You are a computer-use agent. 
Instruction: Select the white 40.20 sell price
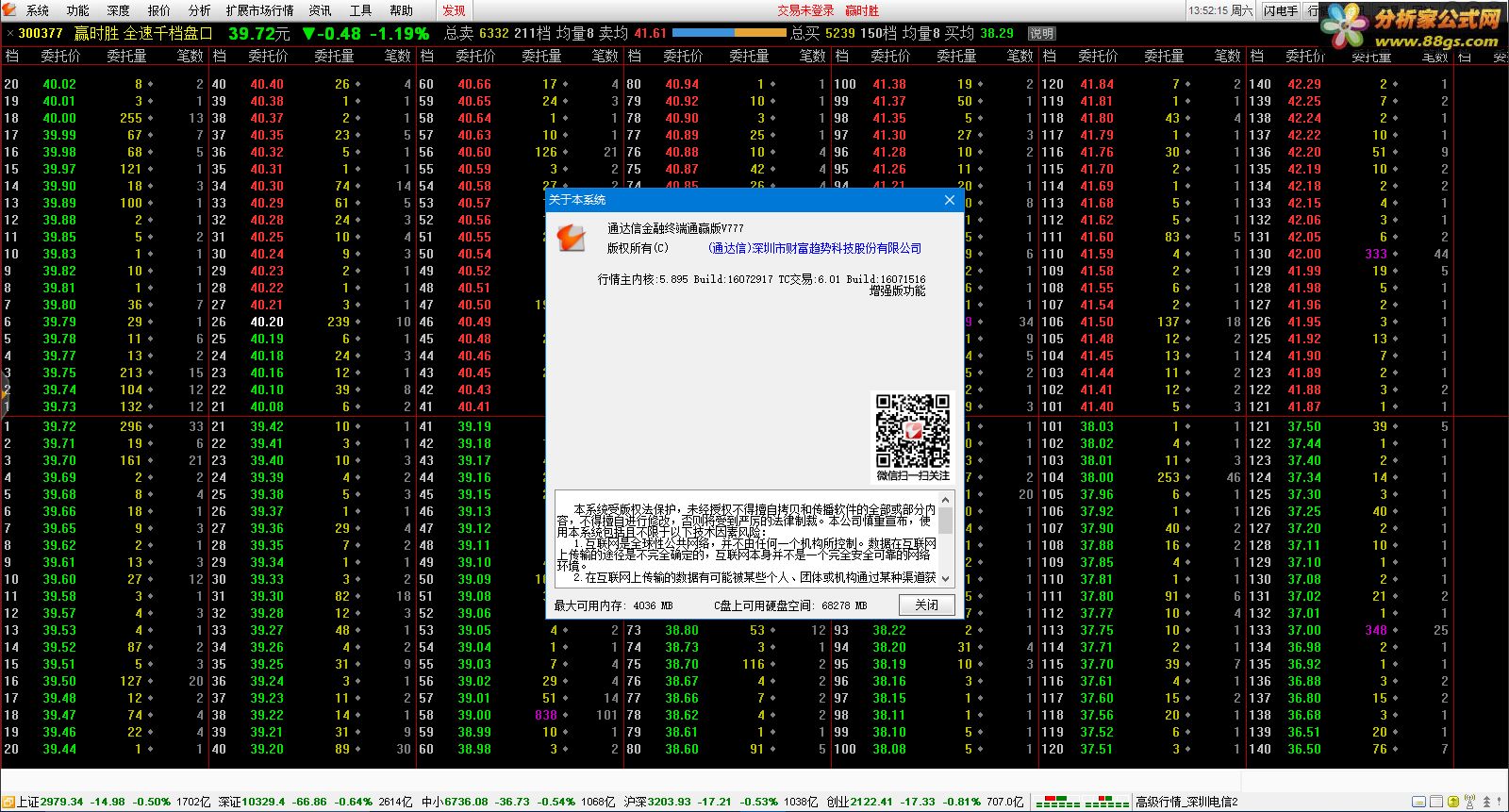tap(267, 322)
